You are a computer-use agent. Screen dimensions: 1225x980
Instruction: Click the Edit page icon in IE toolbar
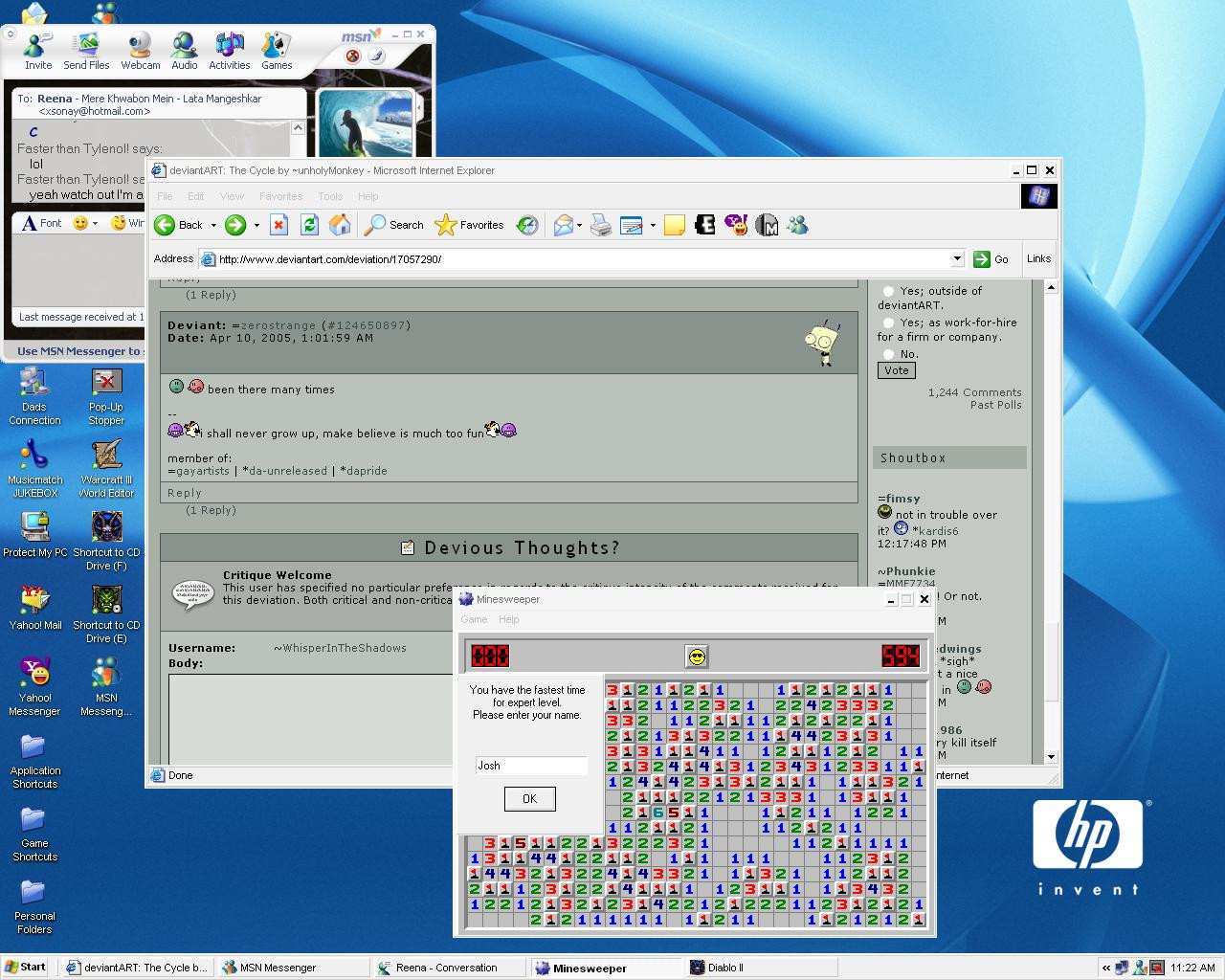coord(632,225)
